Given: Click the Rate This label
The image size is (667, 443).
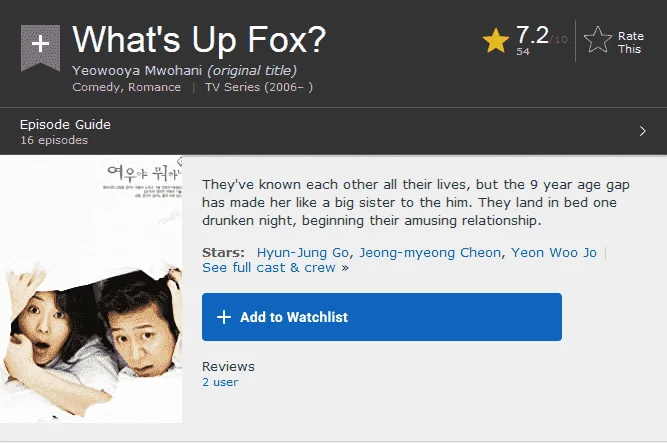Looking at the screenshot, I should (x=630, y=43).
